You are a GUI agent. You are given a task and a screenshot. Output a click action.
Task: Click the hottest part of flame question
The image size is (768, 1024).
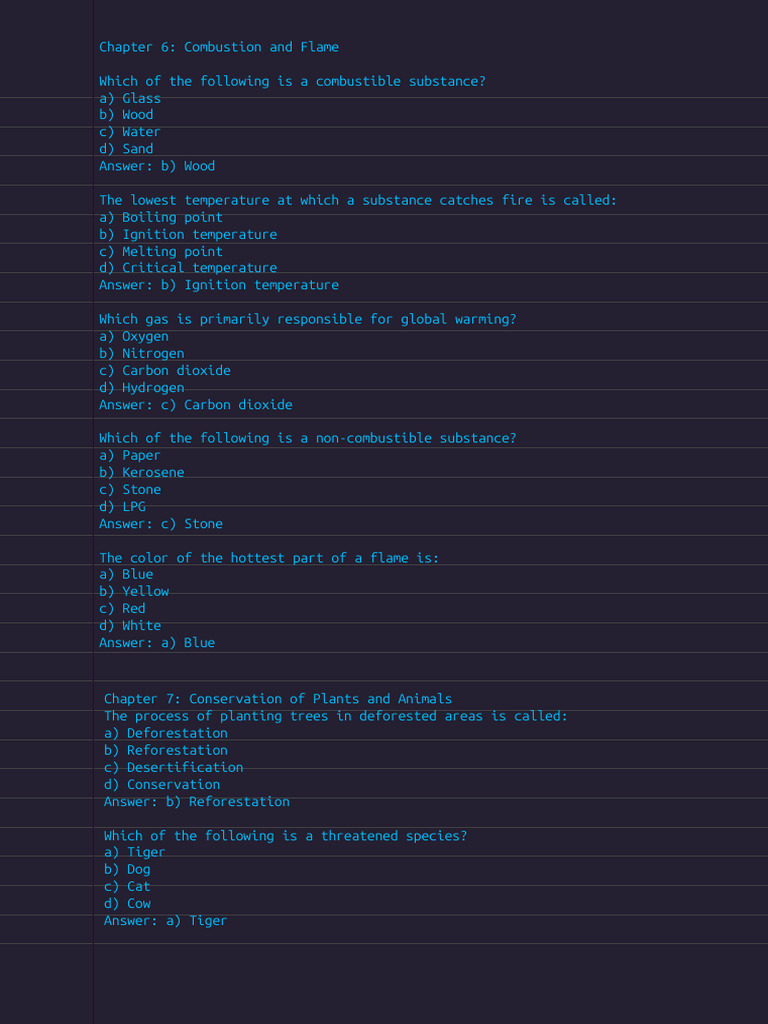point(269,558)
